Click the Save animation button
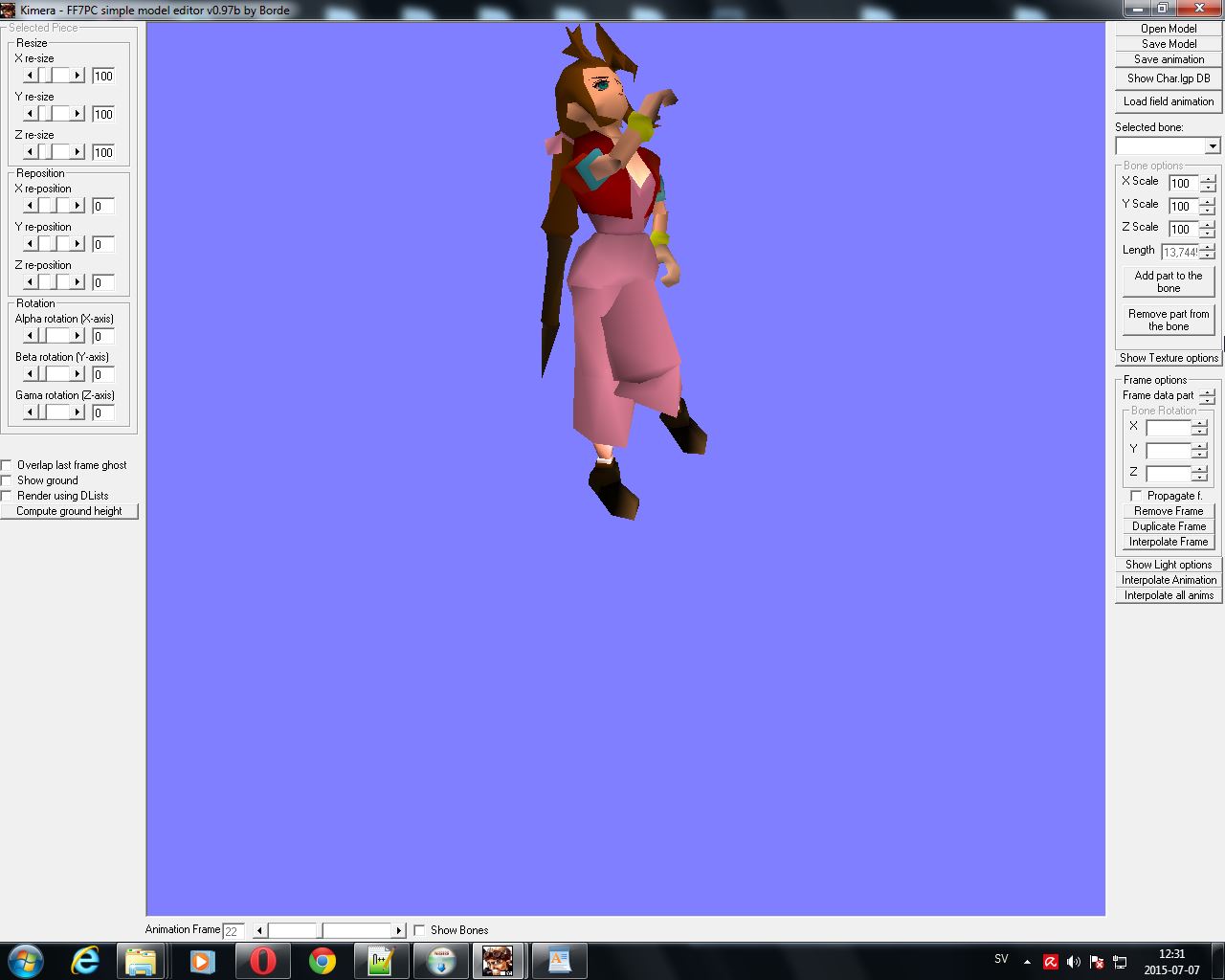This screenshot has width=1225, height=980. 1169,59
